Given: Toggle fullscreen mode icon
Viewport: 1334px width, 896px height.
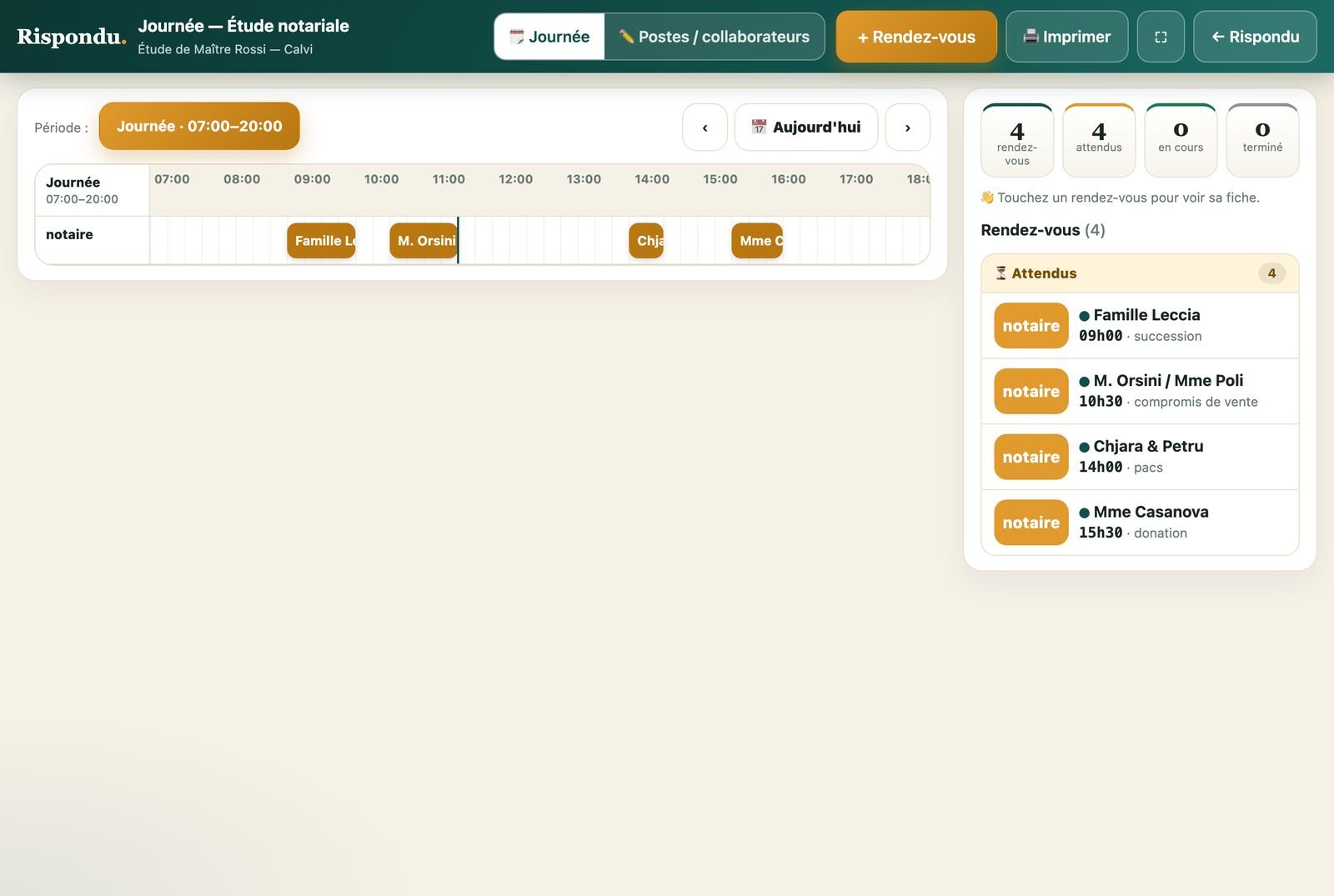Looking at the screenshot, I should pyautogui.click(x=1161, y=37).
